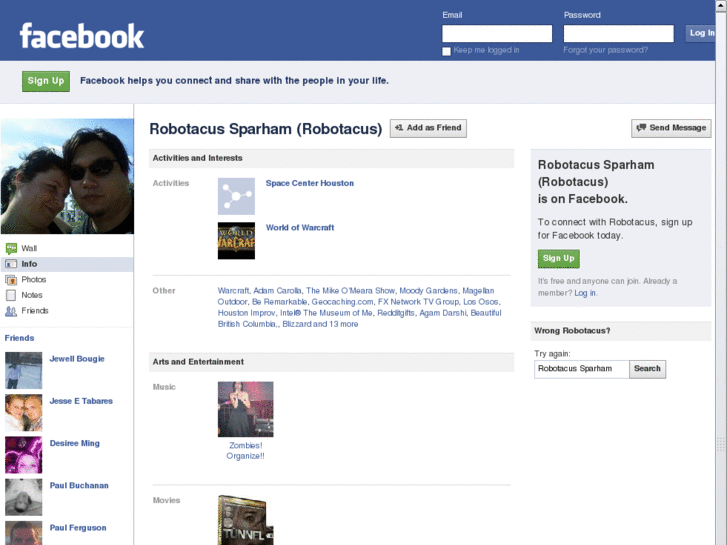Click the Password input field

pyautogui.click(x=619, y=33)
